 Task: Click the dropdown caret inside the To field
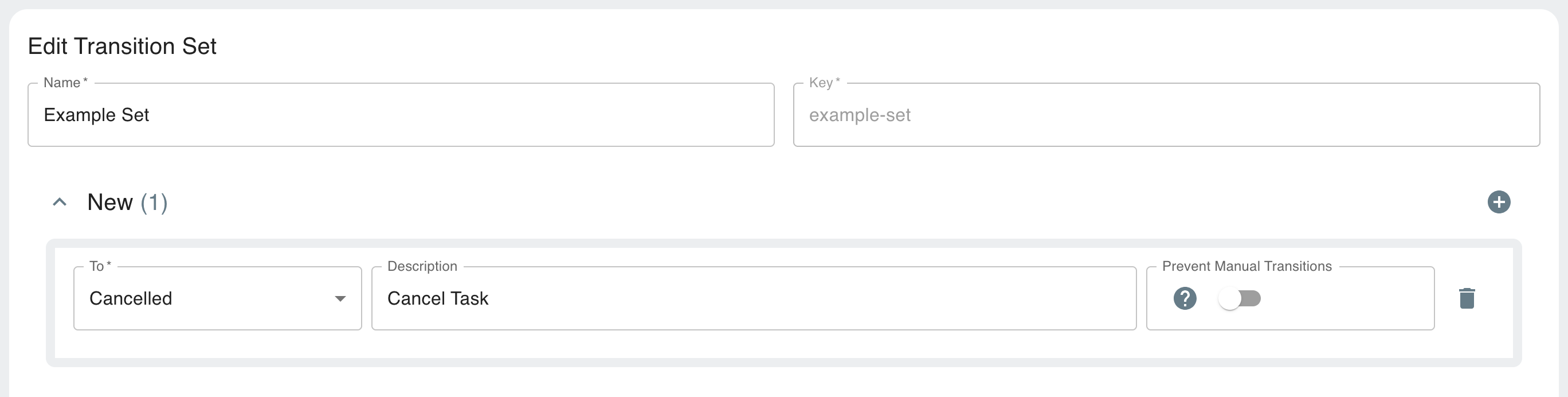coord(341,298)
